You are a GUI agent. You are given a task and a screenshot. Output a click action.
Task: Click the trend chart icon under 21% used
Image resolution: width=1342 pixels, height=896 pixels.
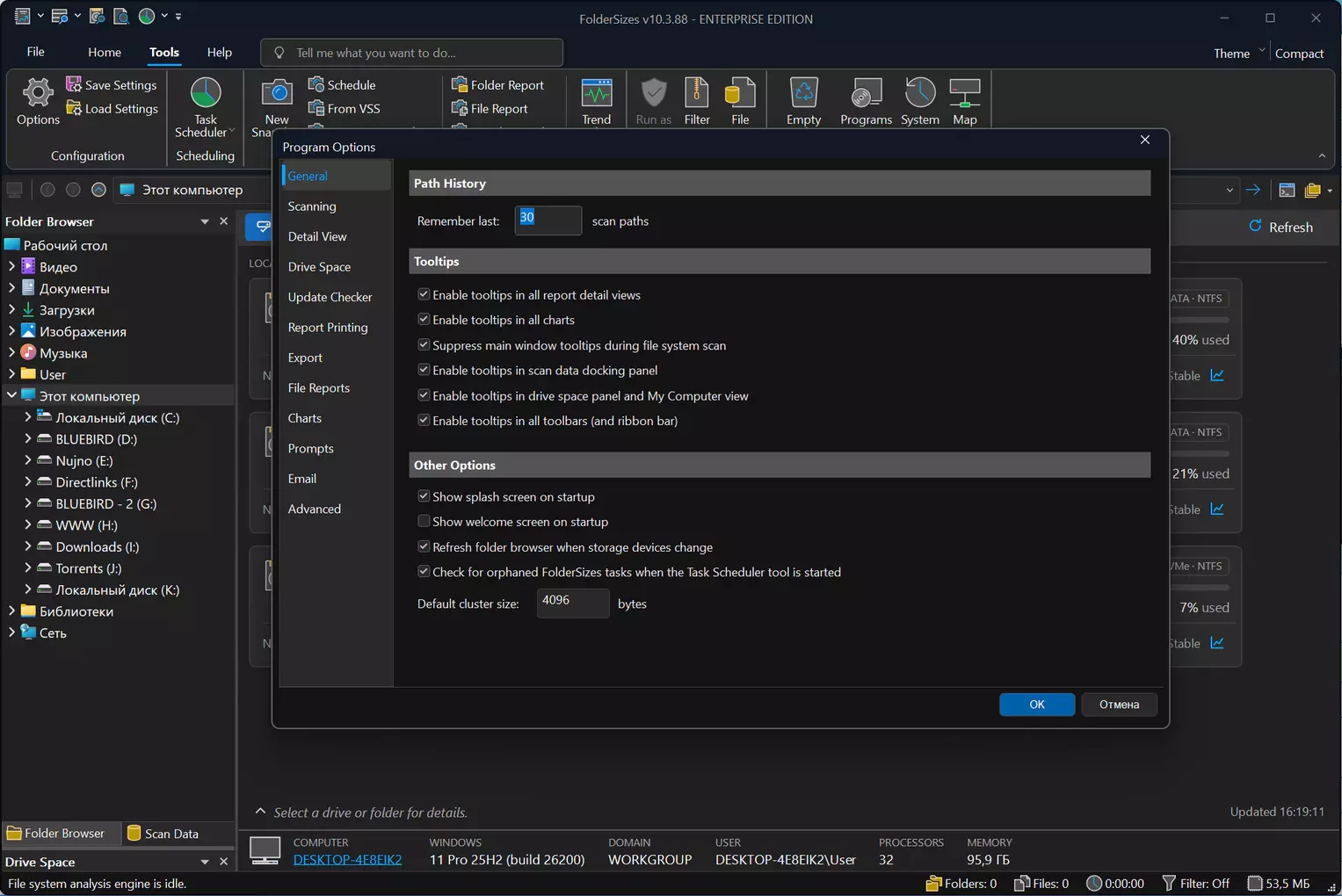coord(1217,509)
